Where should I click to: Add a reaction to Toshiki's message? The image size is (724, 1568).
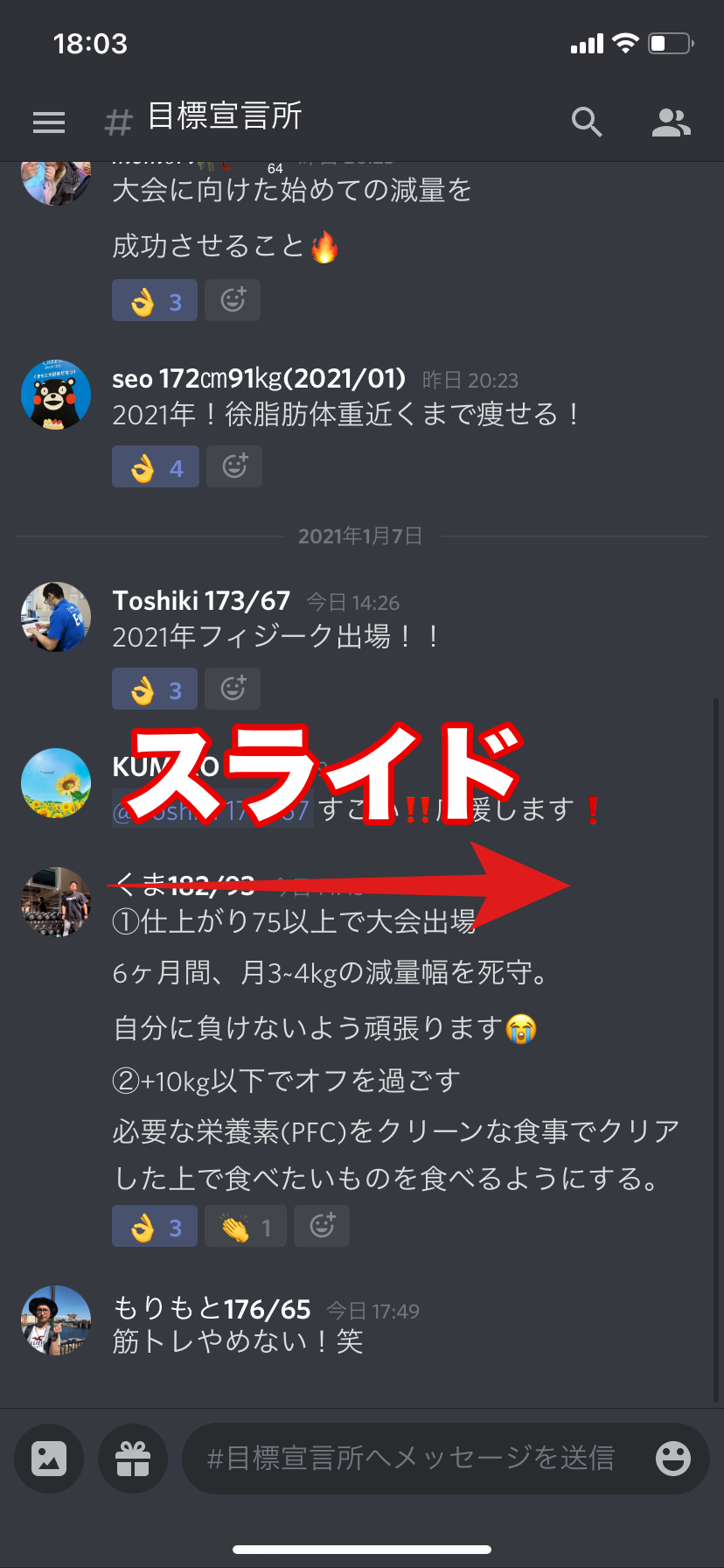click(x=233, y=689)
